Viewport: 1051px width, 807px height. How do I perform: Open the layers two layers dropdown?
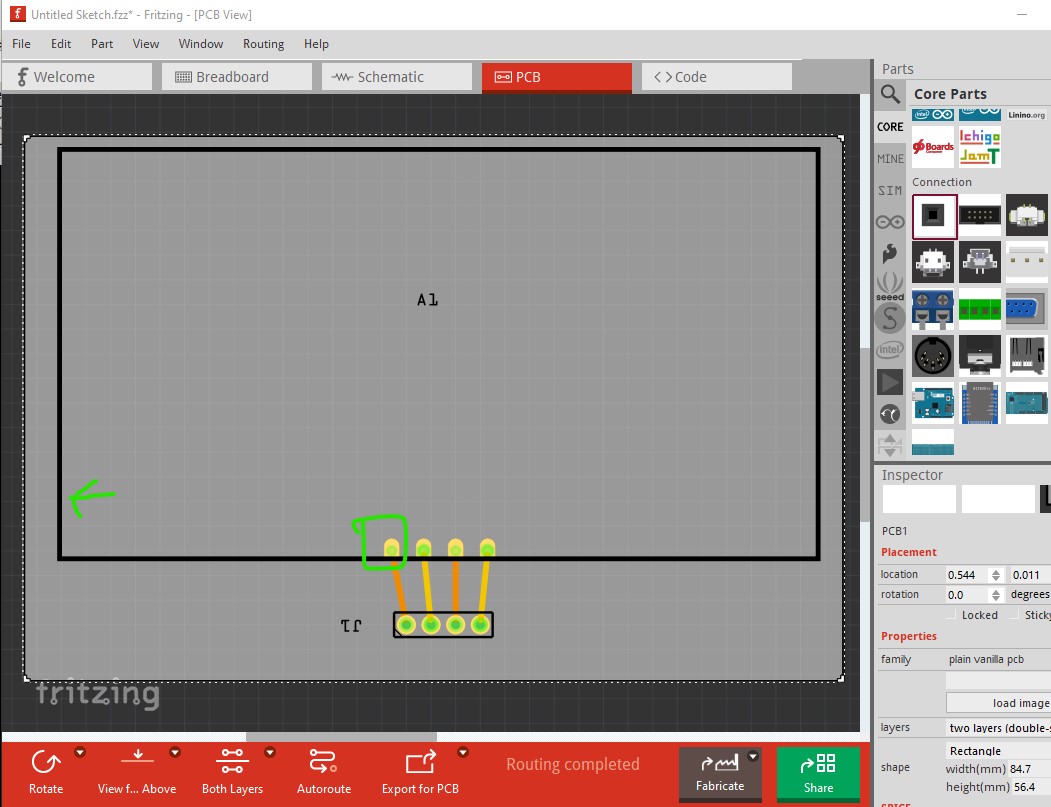999,728
